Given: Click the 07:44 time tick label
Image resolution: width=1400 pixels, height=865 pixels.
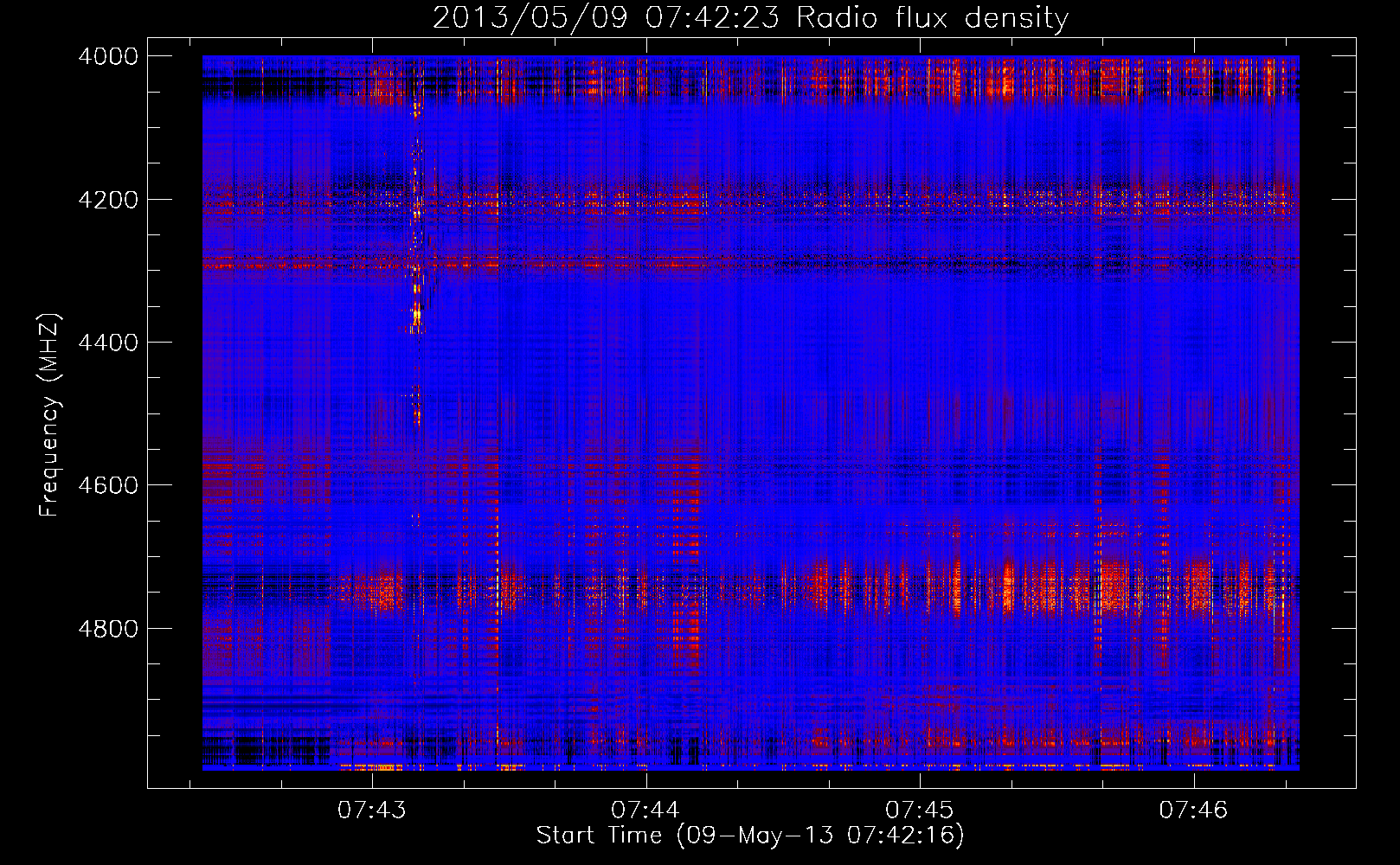Looking at the screenshot, I should [x=645, y=811].
